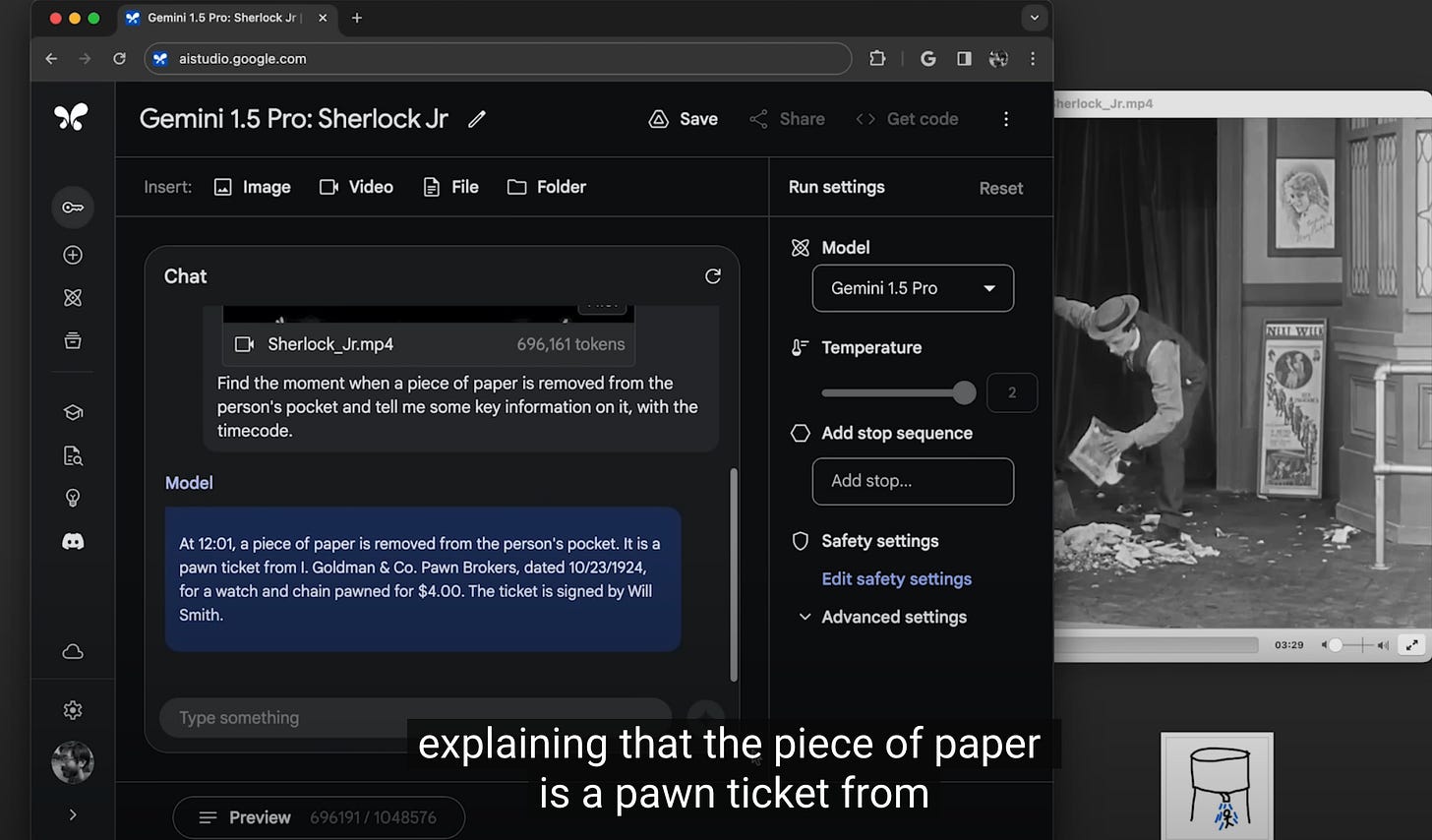The image size is (1432, 840).
Task: Open the graduation cap learning icon
Action: [x=73, y=412]
